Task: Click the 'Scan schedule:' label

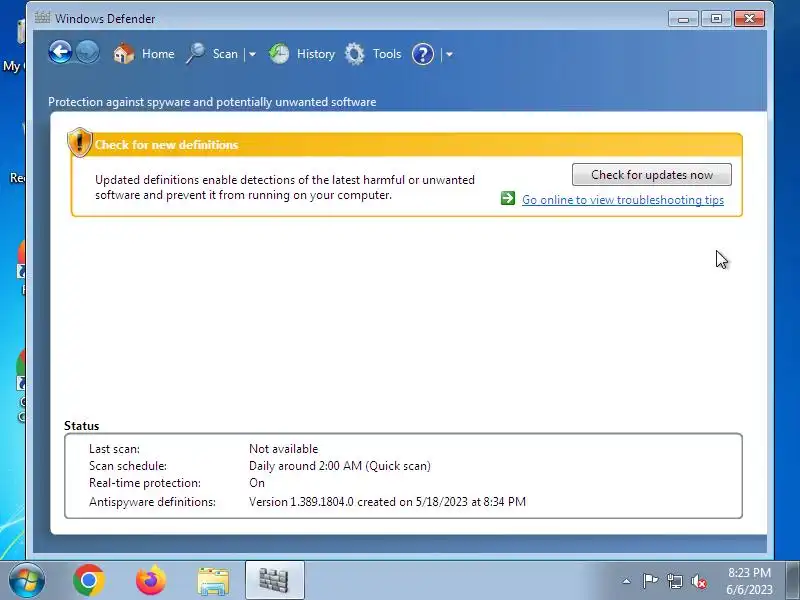Action: (128, 466)
